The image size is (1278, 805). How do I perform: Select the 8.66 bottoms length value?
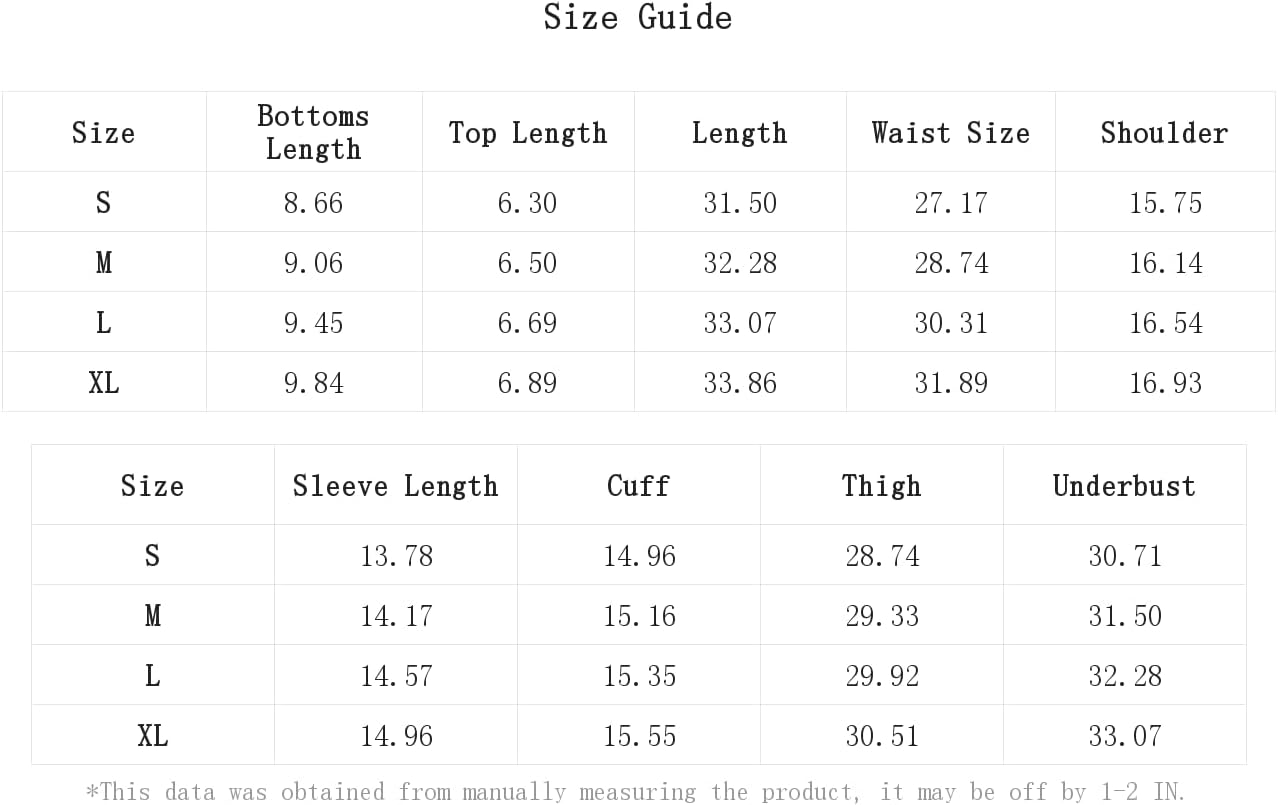pos(313,203)
